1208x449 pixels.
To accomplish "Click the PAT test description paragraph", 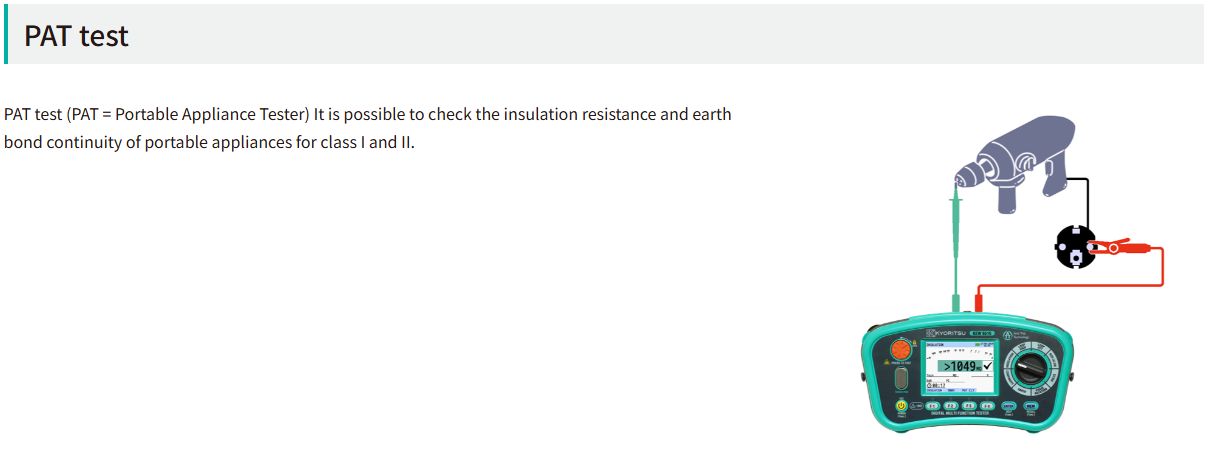I will coord(368,128).
